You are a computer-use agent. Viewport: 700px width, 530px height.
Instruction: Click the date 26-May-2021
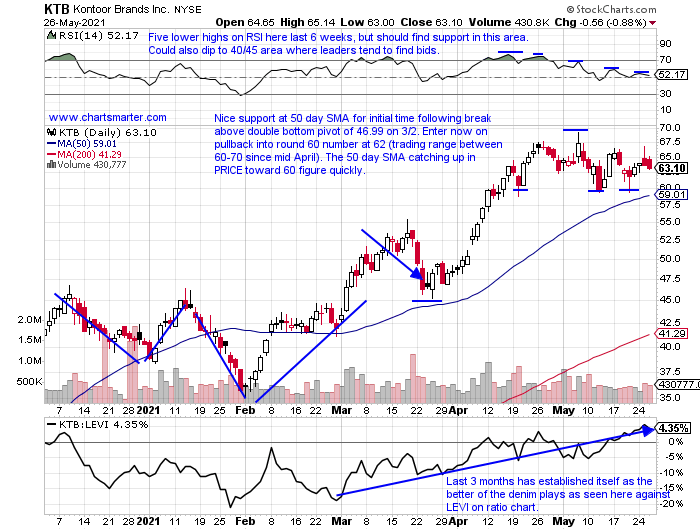pos(75,22)
